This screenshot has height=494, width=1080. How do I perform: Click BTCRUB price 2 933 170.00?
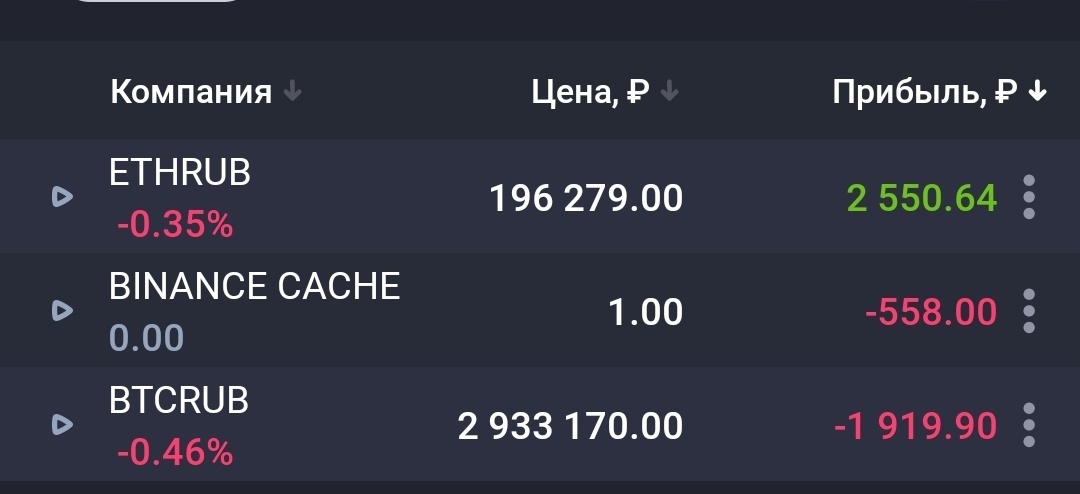[x=570, y=426]
